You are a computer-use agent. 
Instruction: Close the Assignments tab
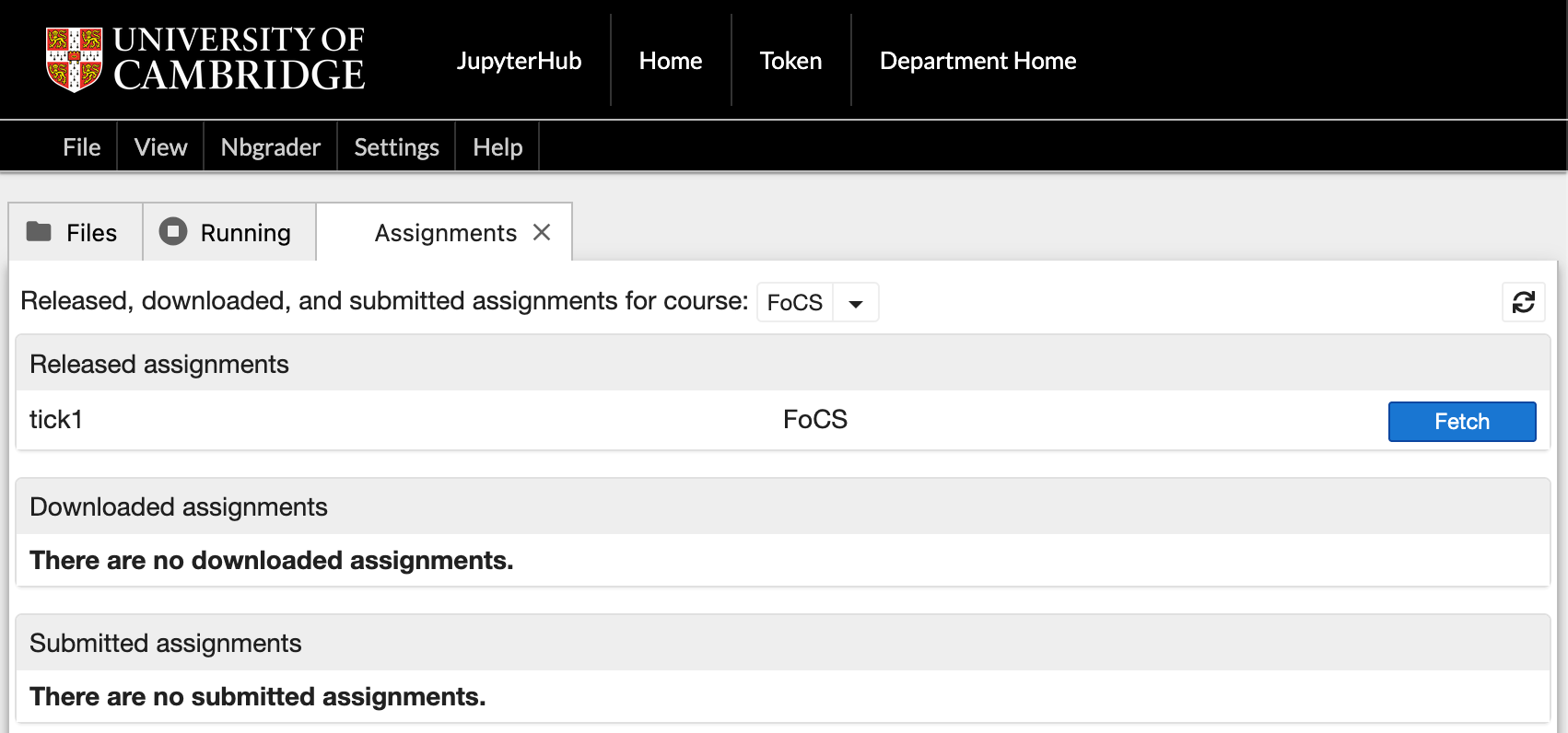[x=542, y=233]
